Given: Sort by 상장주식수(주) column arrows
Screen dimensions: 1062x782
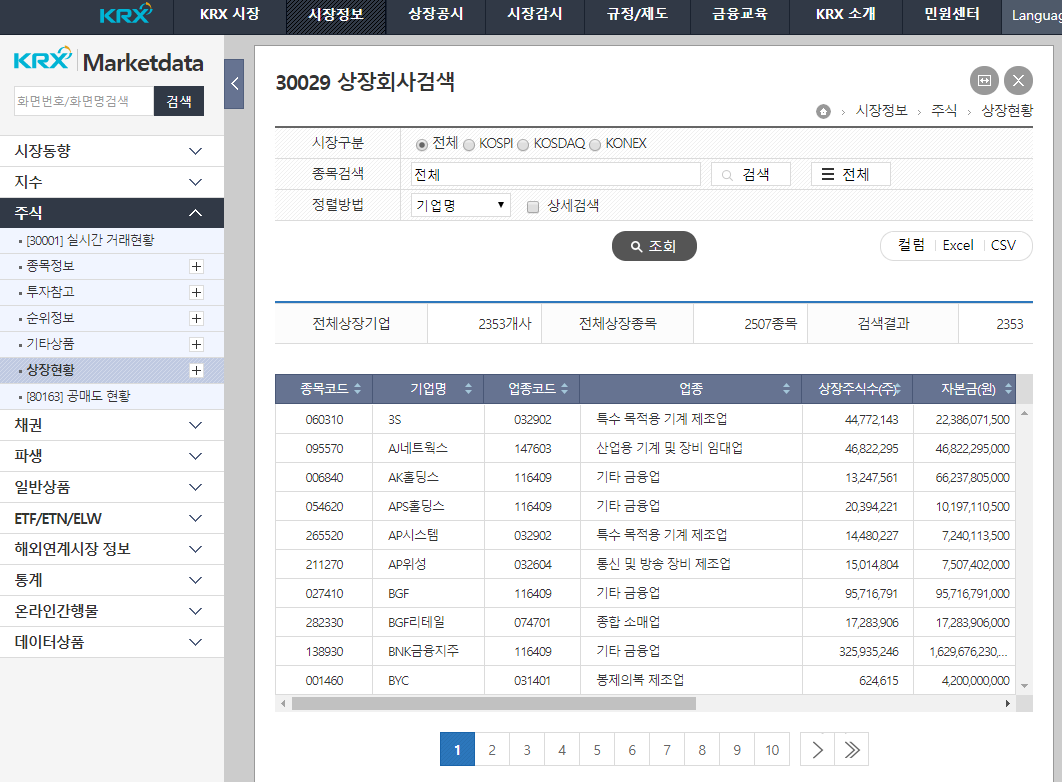Looking at the screenshot, I should click(x=897, y=389).
